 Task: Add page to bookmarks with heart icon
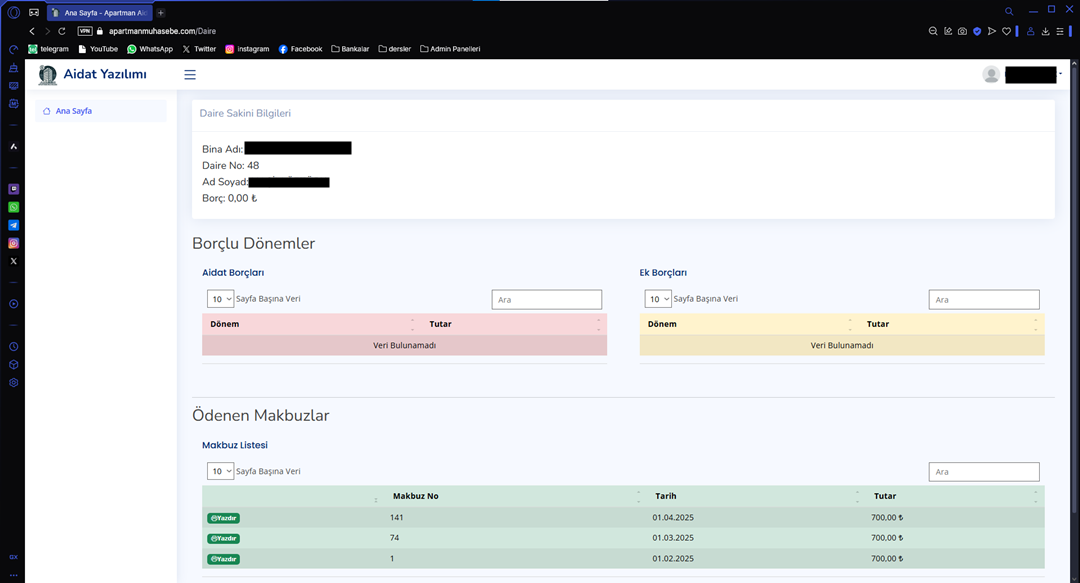coord(1005,31)
